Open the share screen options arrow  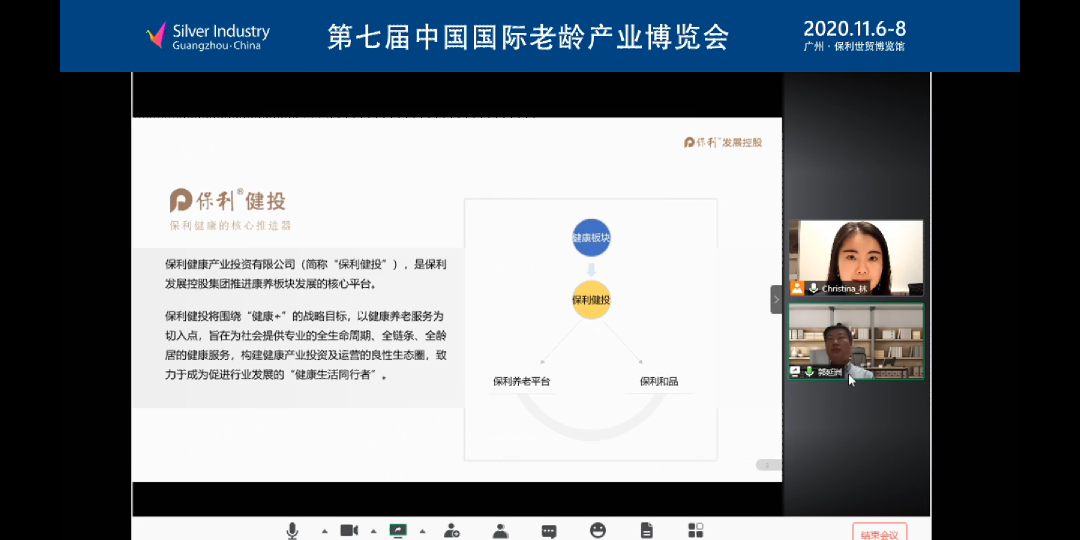[422, 531]
